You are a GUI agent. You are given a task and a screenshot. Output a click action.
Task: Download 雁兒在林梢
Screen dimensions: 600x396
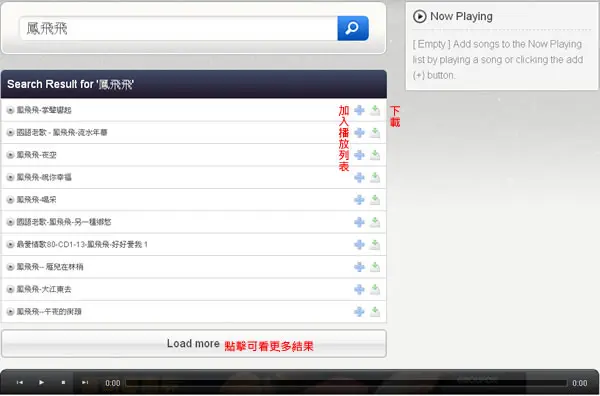[x=375, y=267]
